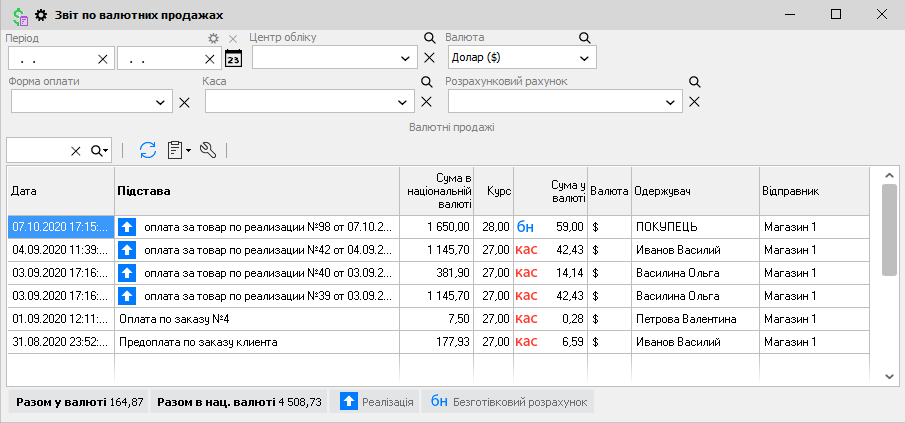
Task: Click the search magnifier above Валюта field
Action: coord(585,38)
